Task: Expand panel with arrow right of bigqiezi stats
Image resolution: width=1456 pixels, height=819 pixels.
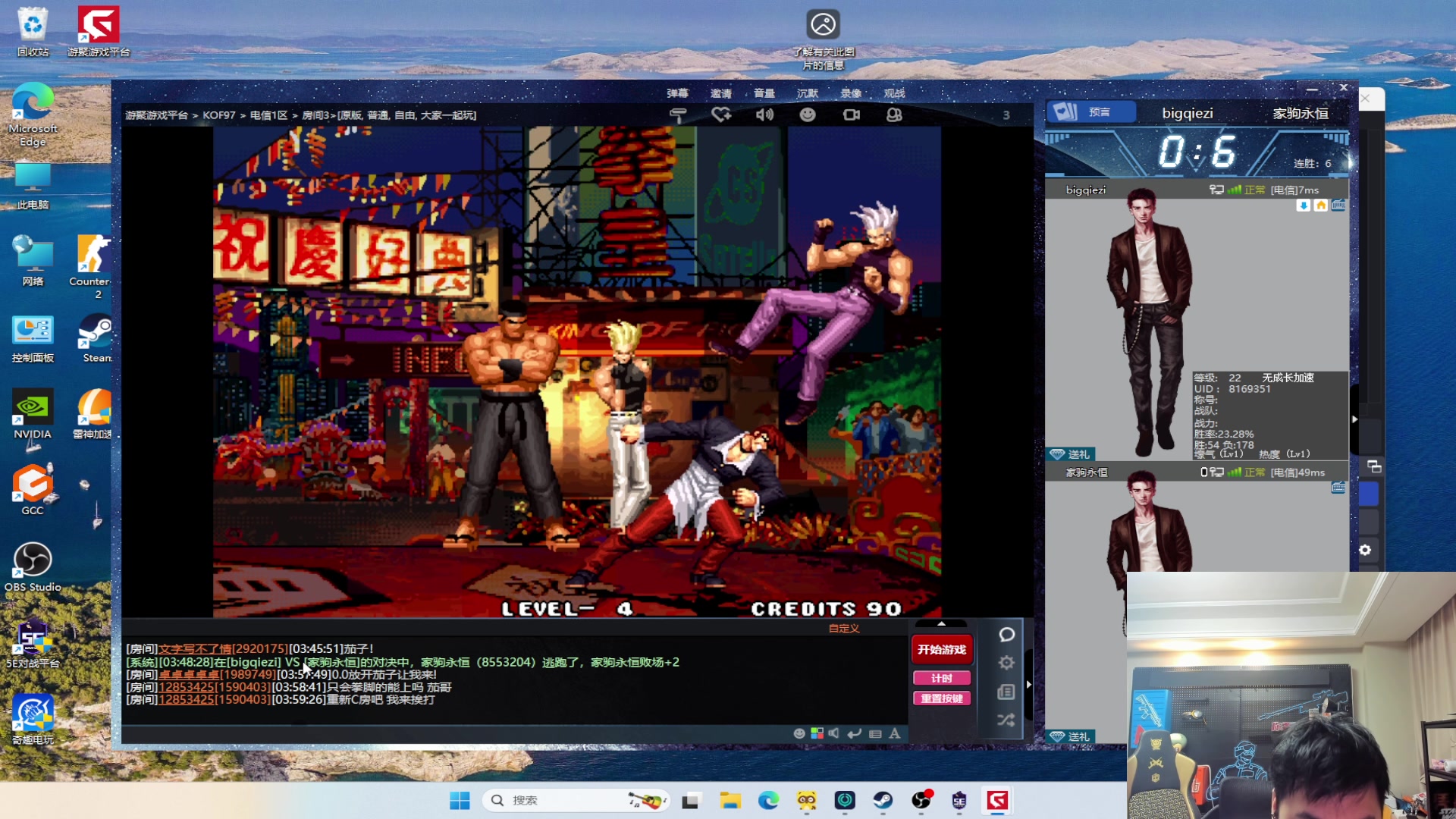Action: pyautogui.click(x=1354, y=419)
